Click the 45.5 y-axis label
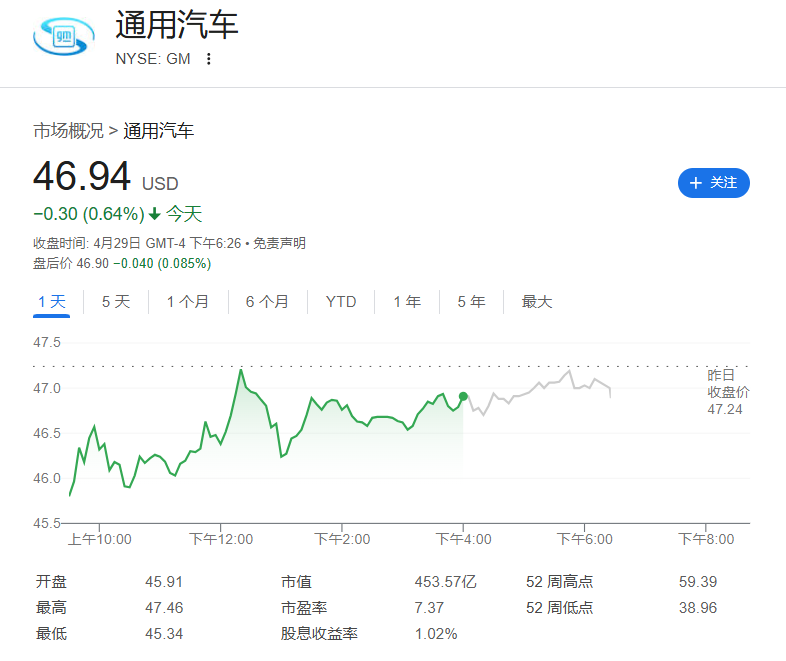 coord(47,523)
